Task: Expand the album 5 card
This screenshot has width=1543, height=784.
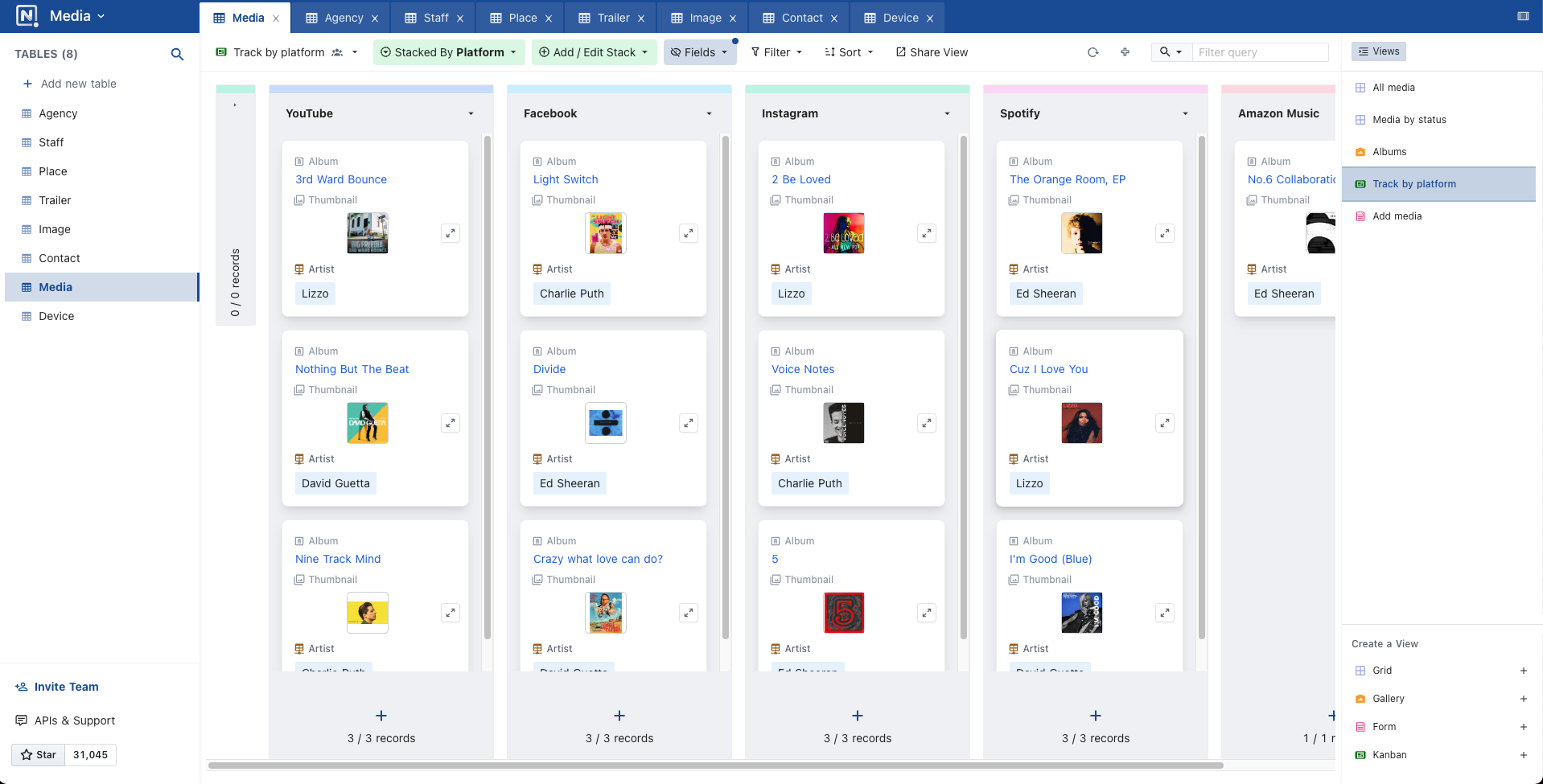Action: pos(927,613)
